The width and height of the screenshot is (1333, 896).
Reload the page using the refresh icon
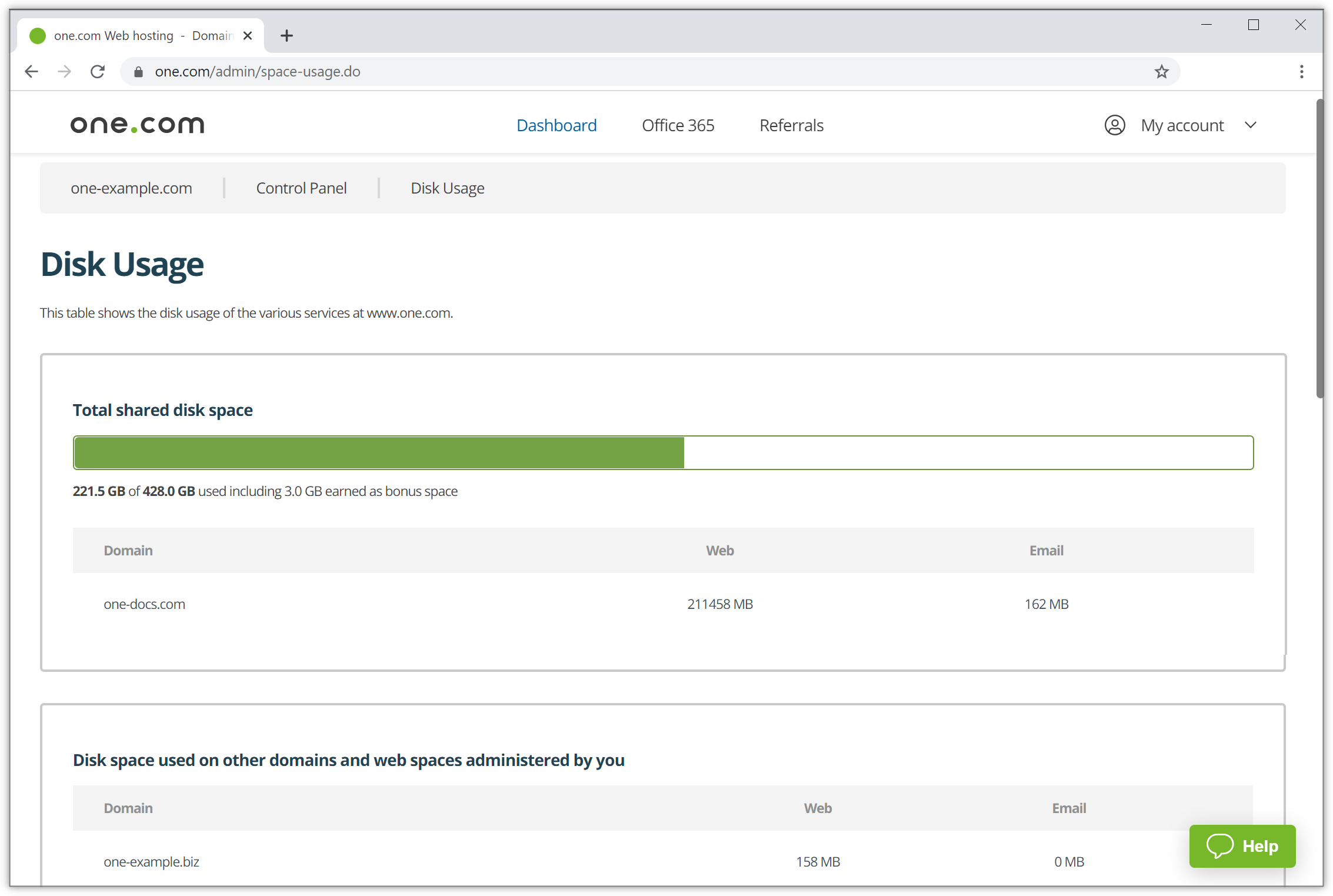98,72
